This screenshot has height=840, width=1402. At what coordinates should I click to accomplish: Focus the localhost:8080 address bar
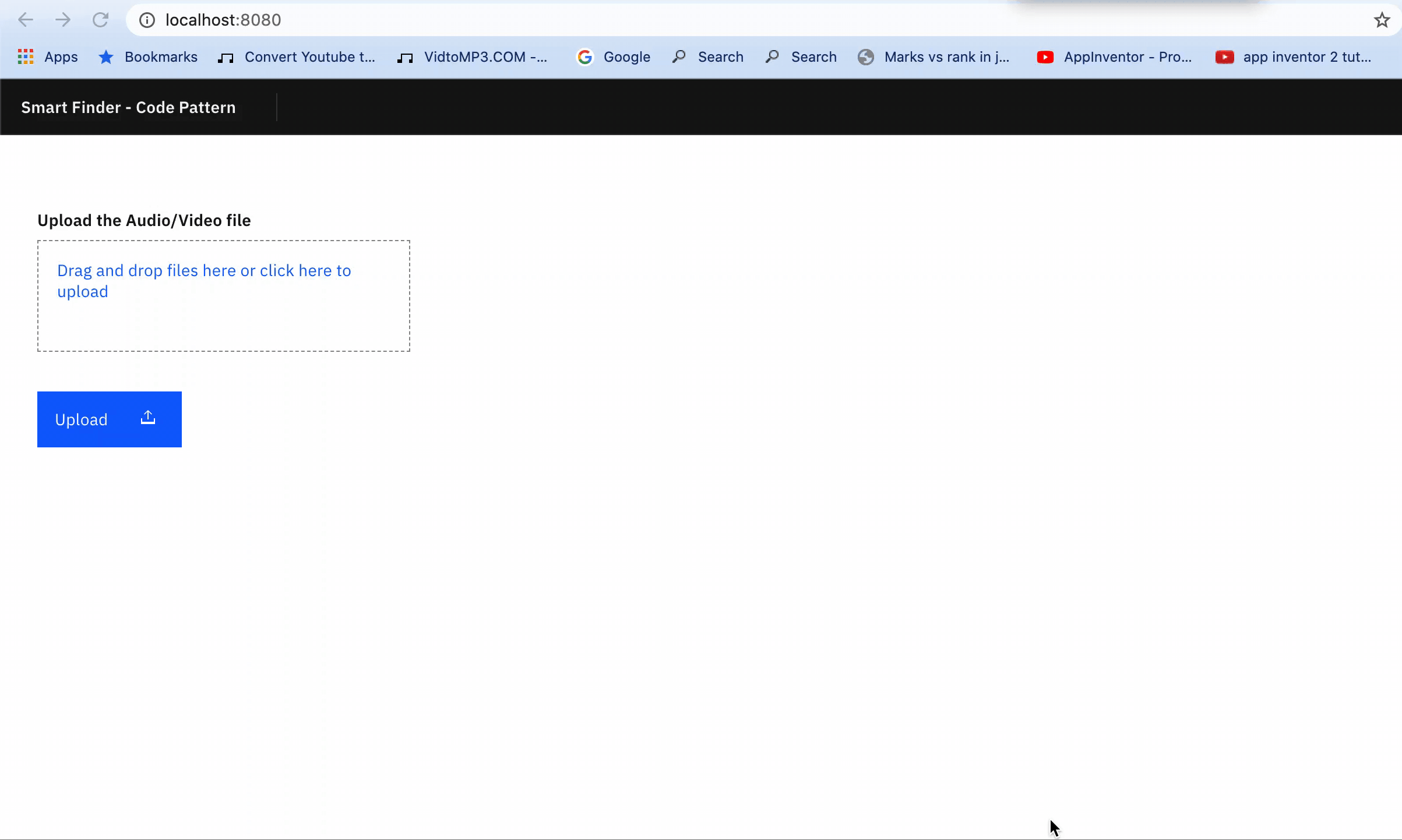tap(699, 20)
